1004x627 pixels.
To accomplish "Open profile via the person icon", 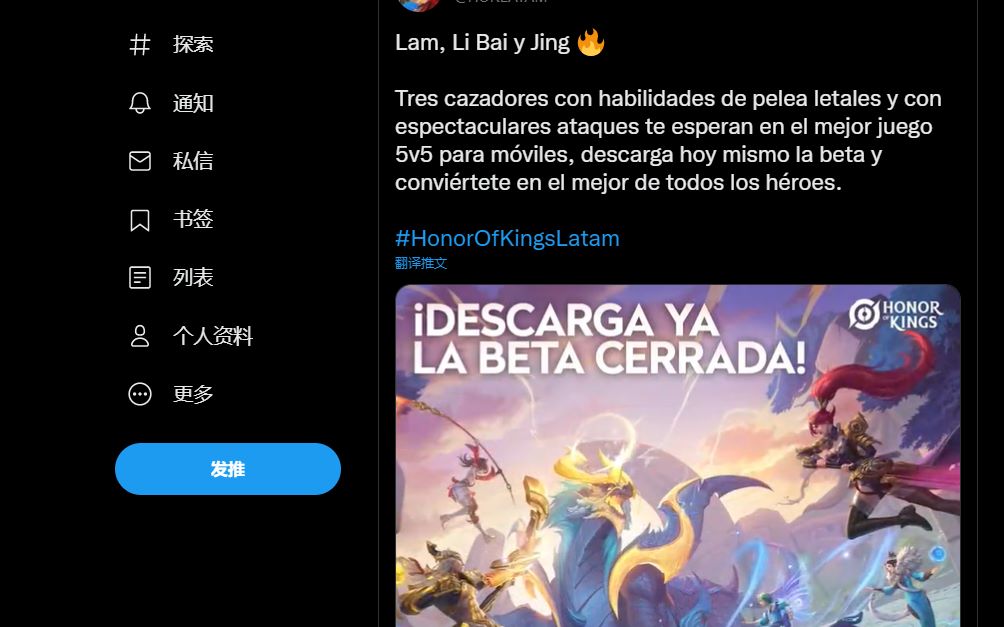I will [140, 336].
